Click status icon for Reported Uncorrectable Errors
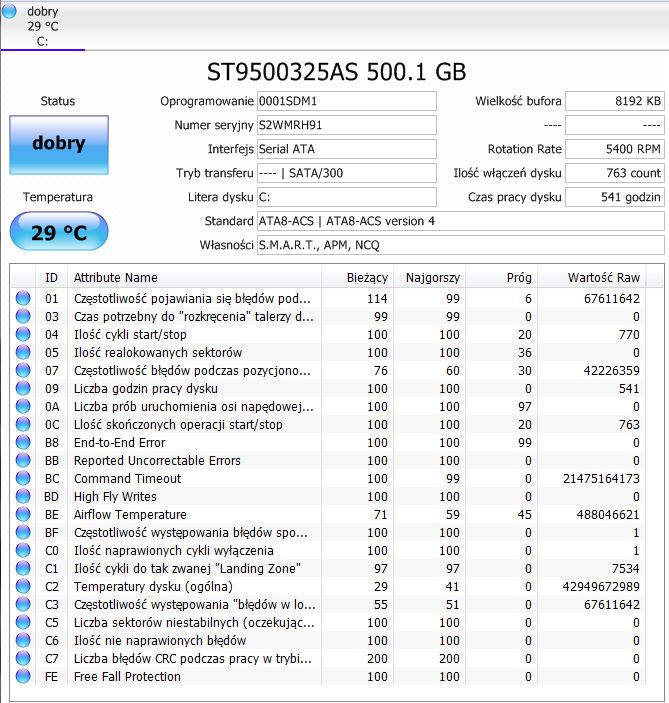The width and height of the screenshot is (669, 703). pyautogui.click(x=23, y=460)
